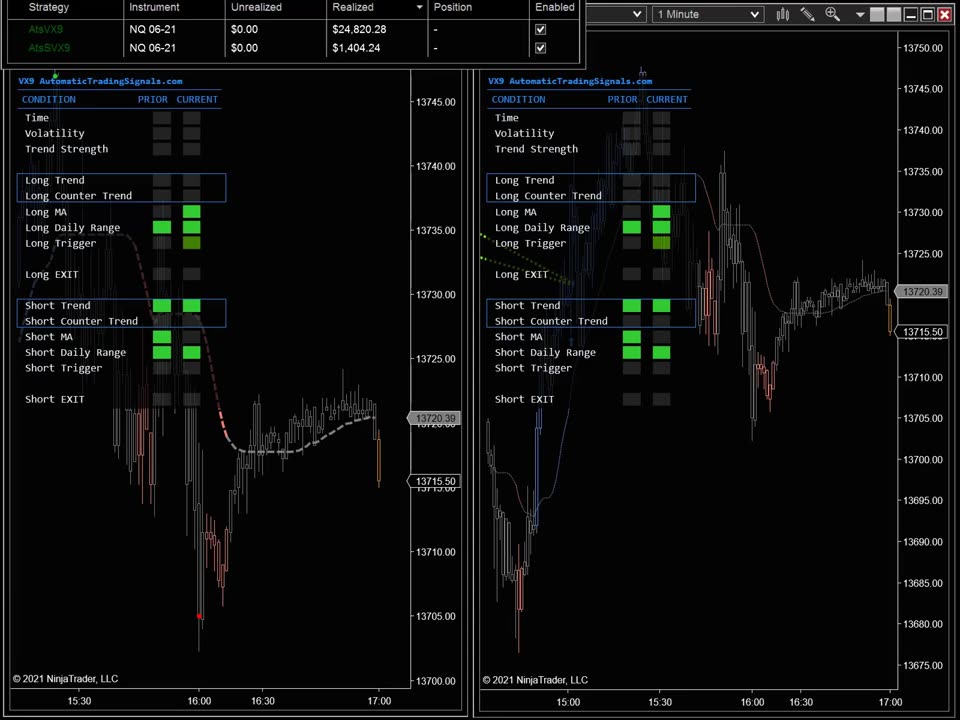Click the 17:00 time label on left chart
The height and width of the screenshot is (720, 960).
coord(379,701)
